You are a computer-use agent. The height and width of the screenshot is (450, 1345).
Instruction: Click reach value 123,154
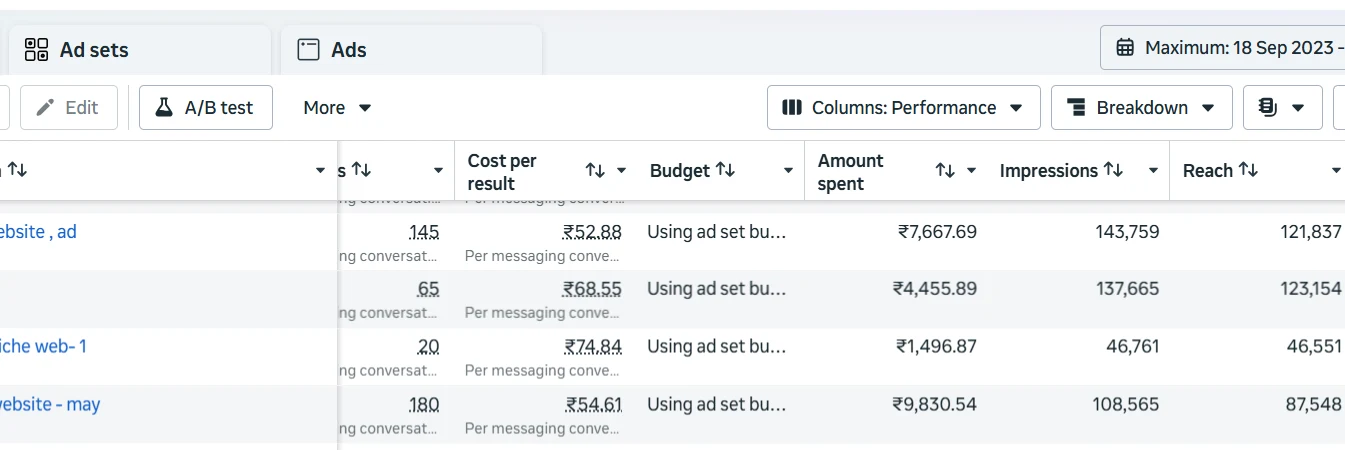(1311, 289)
